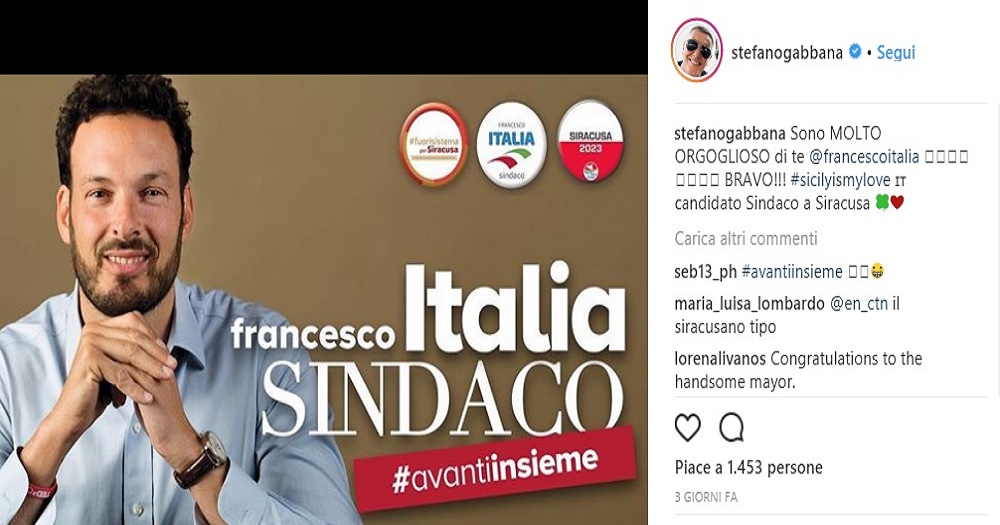This screenshot has width=1000, height=525.
Task: Open maria_luisa_lombardo commenter profile
Action: coord(749,304)
